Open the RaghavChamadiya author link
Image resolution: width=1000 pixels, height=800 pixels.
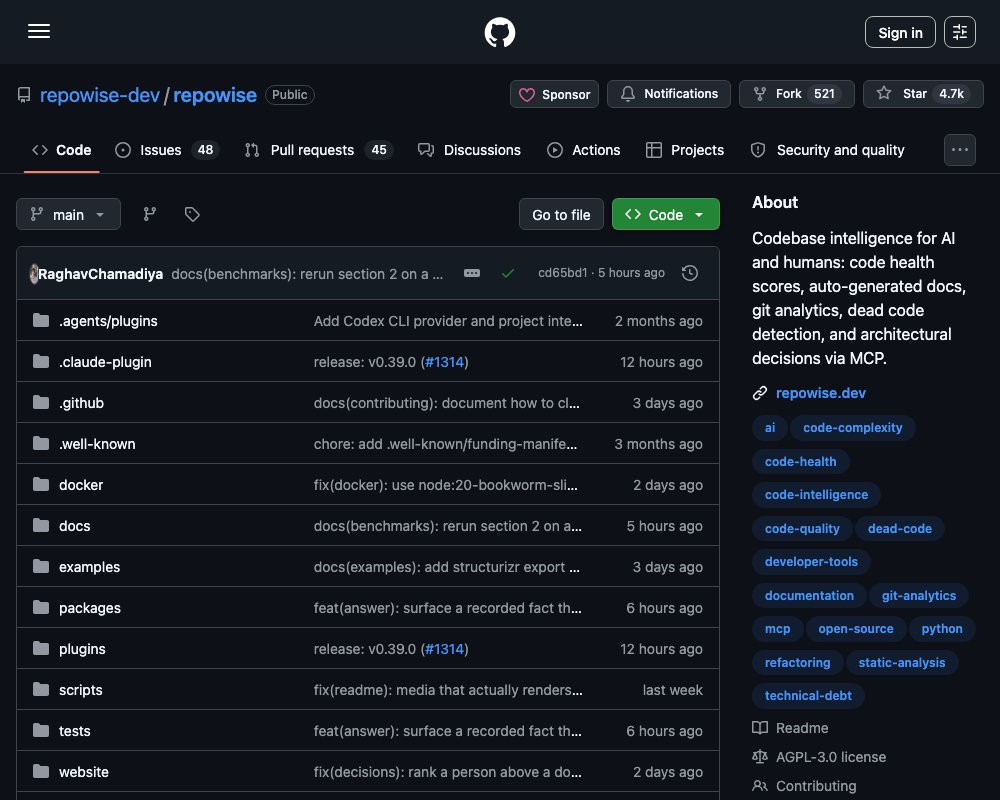click(x=100, y=274)
